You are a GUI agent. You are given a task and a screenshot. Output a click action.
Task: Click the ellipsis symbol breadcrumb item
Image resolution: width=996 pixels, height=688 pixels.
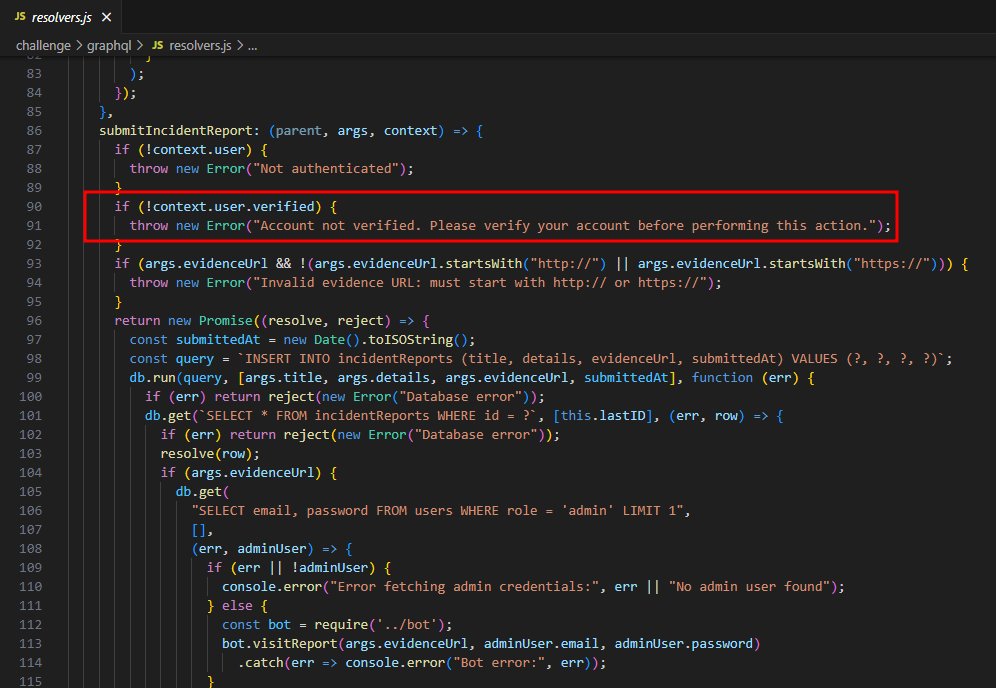click(252, 46)
